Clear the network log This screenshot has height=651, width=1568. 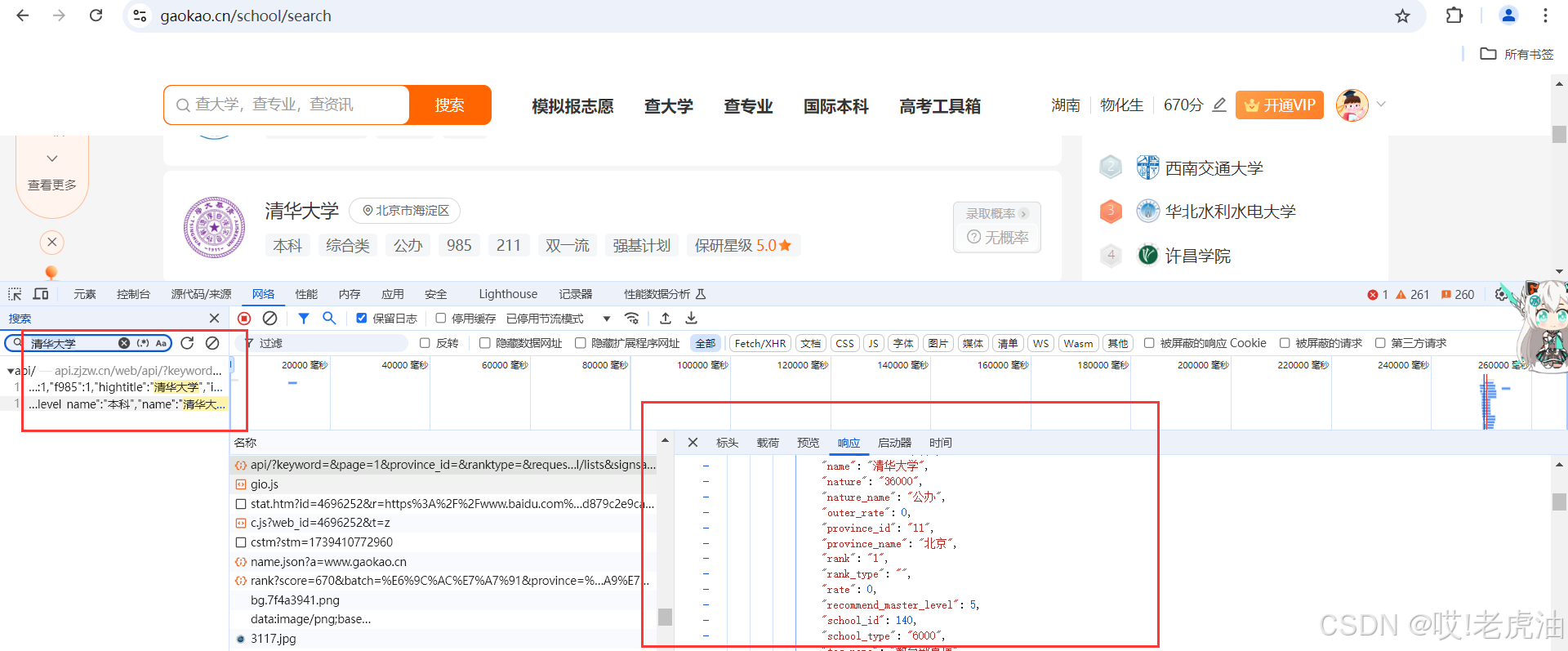(x=269, y=319)
